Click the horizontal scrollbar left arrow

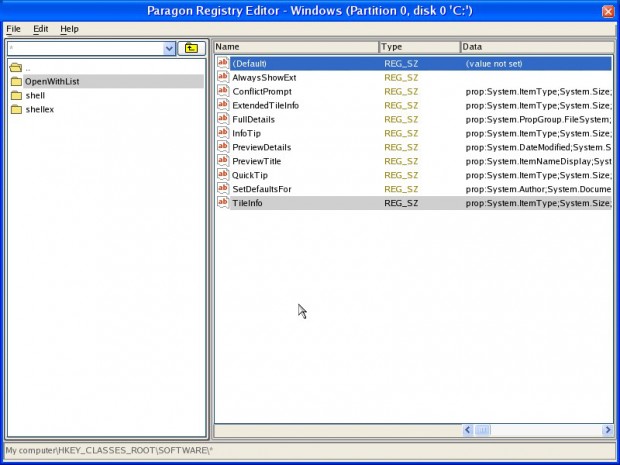click(468, 430)
